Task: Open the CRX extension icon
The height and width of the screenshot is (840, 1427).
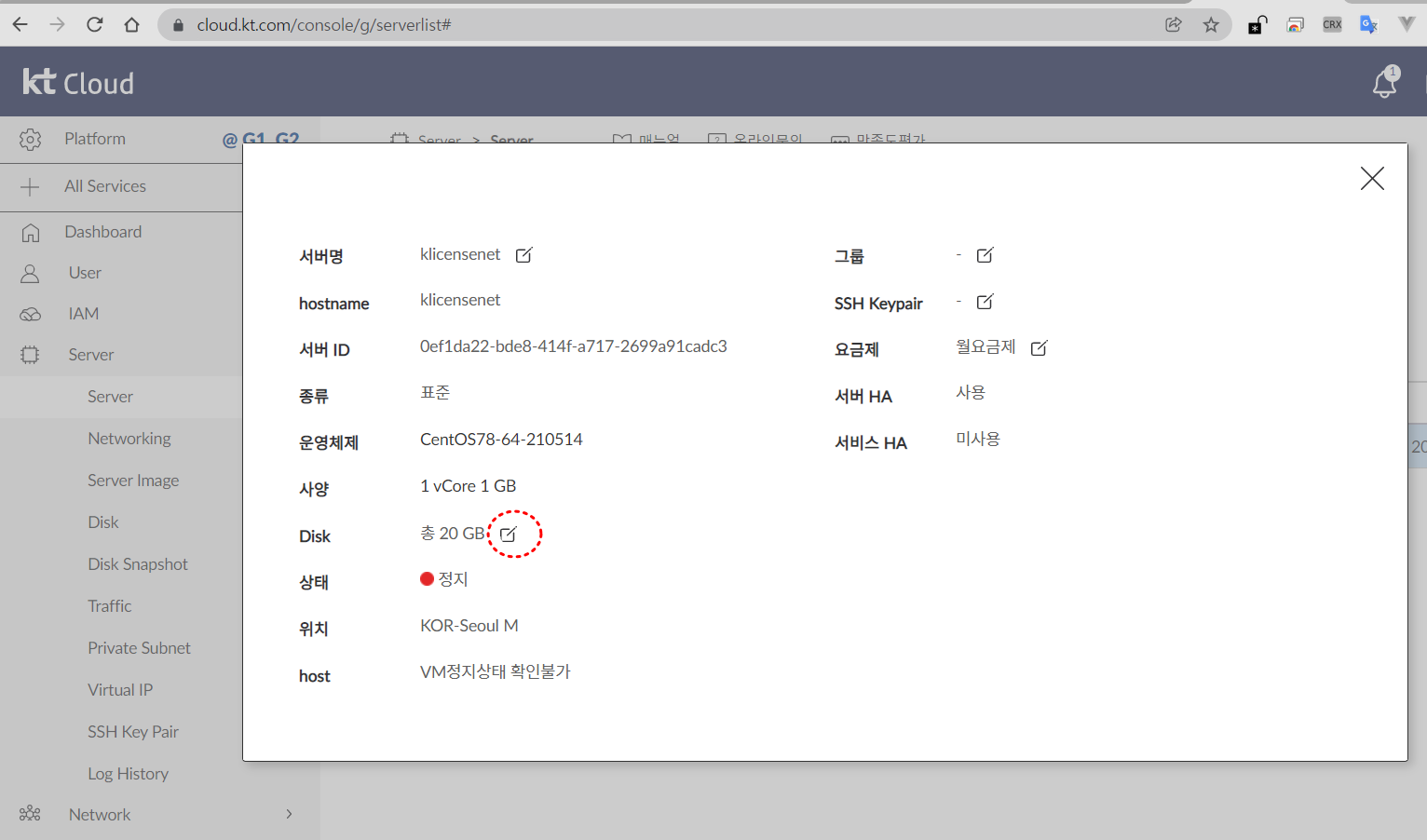Action: tap(1333, 24)
